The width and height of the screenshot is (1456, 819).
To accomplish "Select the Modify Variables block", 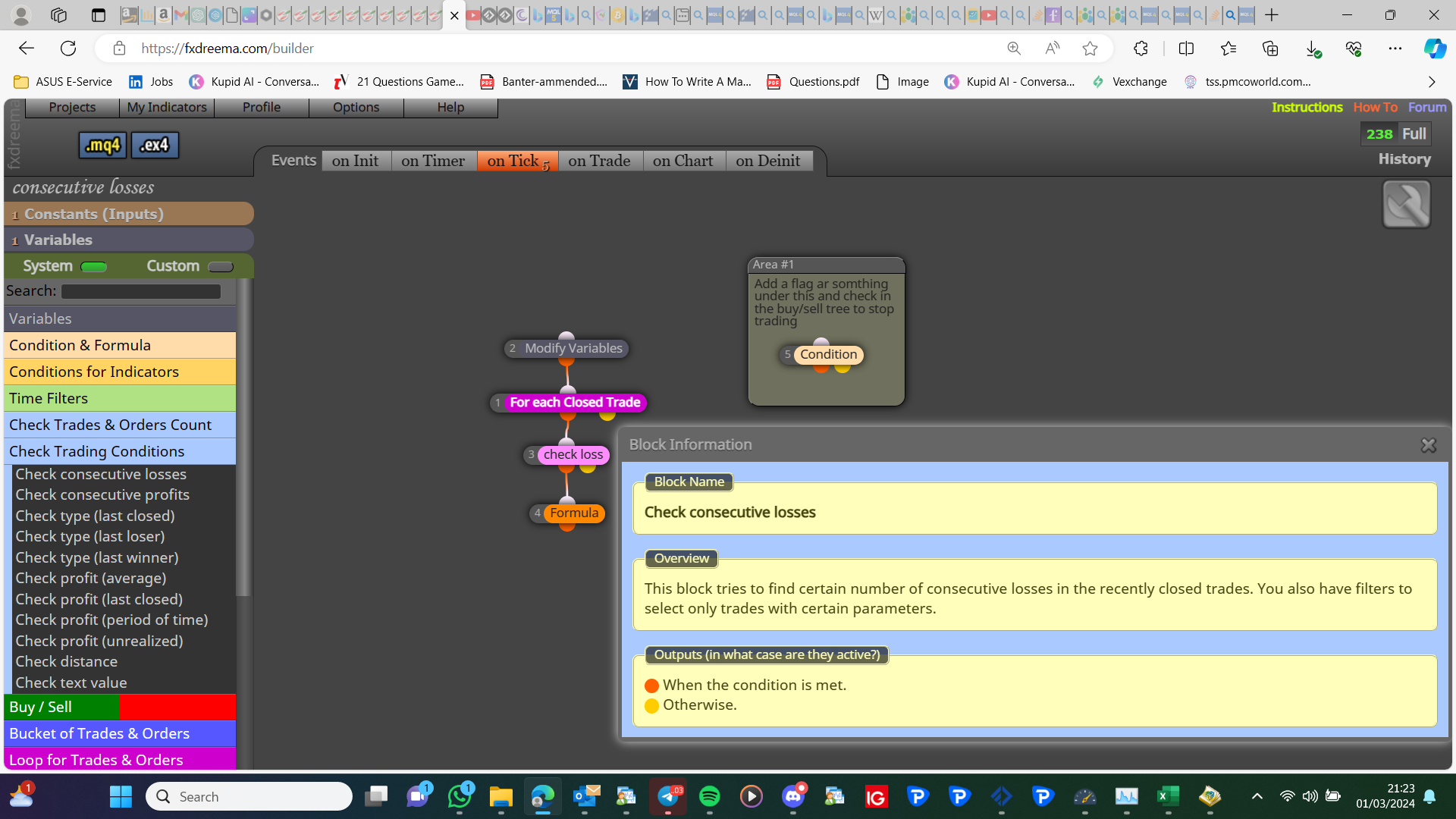I will point(573,349).
